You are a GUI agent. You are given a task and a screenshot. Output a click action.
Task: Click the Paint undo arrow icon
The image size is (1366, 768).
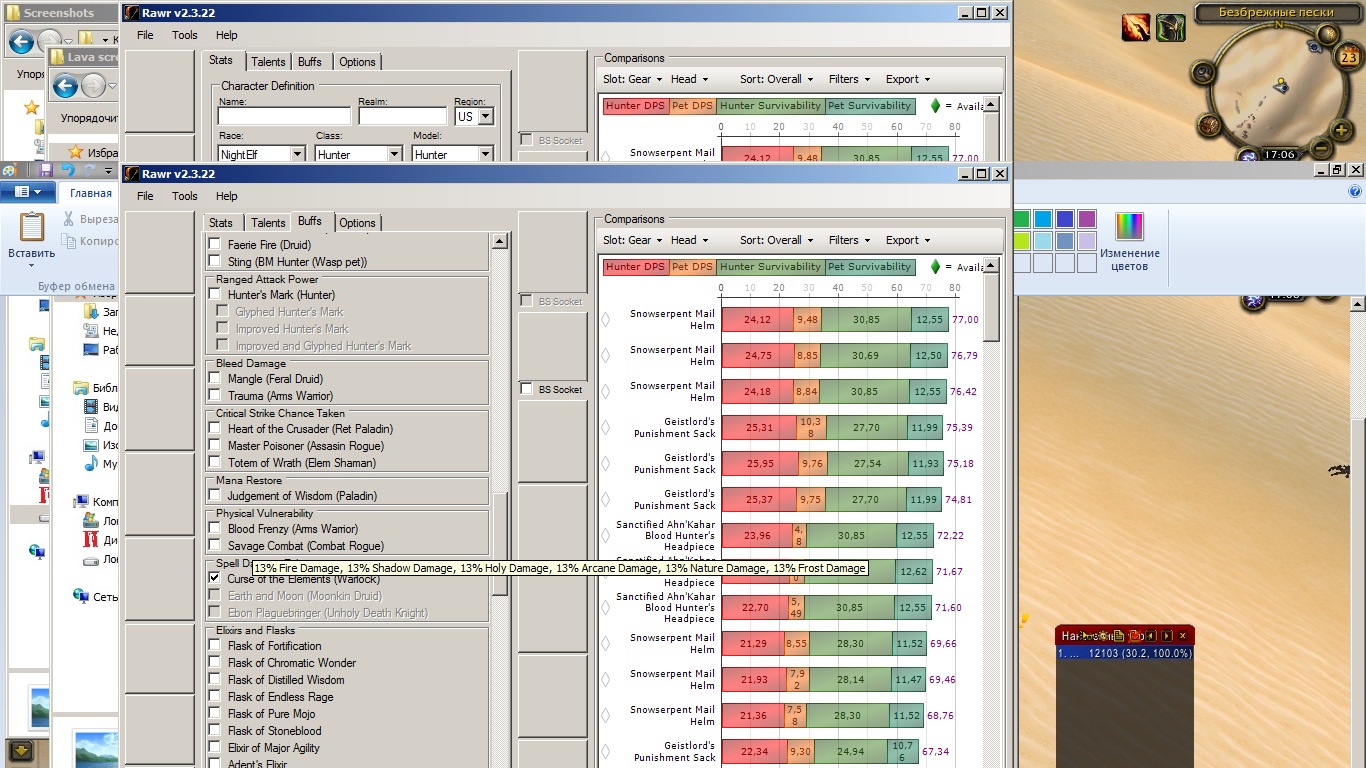(66, 171)
